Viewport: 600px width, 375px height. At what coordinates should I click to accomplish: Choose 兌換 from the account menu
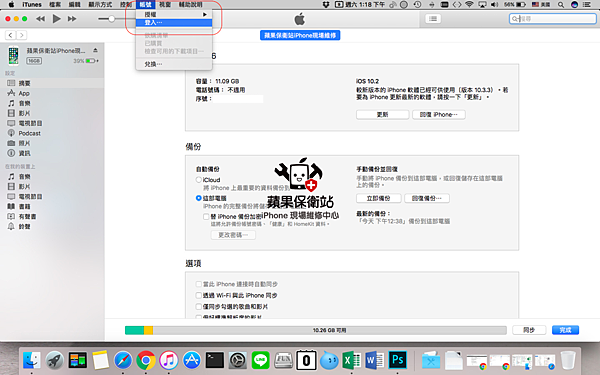(x=174, y=64)
